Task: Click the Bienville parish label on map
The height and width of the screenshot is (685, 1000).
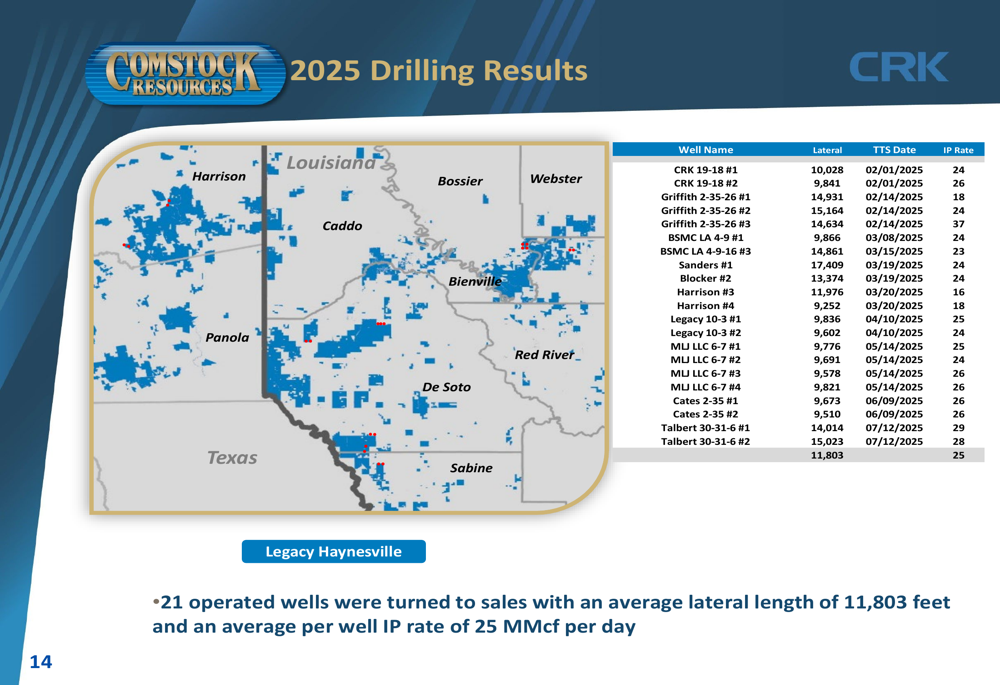Action: [475, 281]
